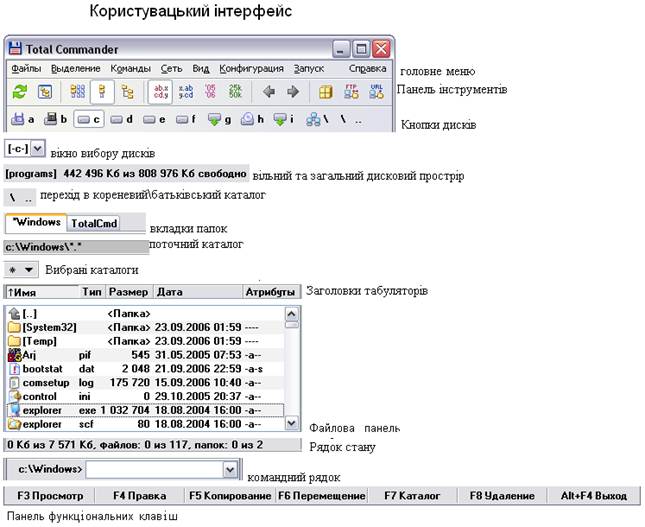This screenshot has height=527, width=645.
Task: Open the FTP connection toolbar icon
Action: click(351, 91)
